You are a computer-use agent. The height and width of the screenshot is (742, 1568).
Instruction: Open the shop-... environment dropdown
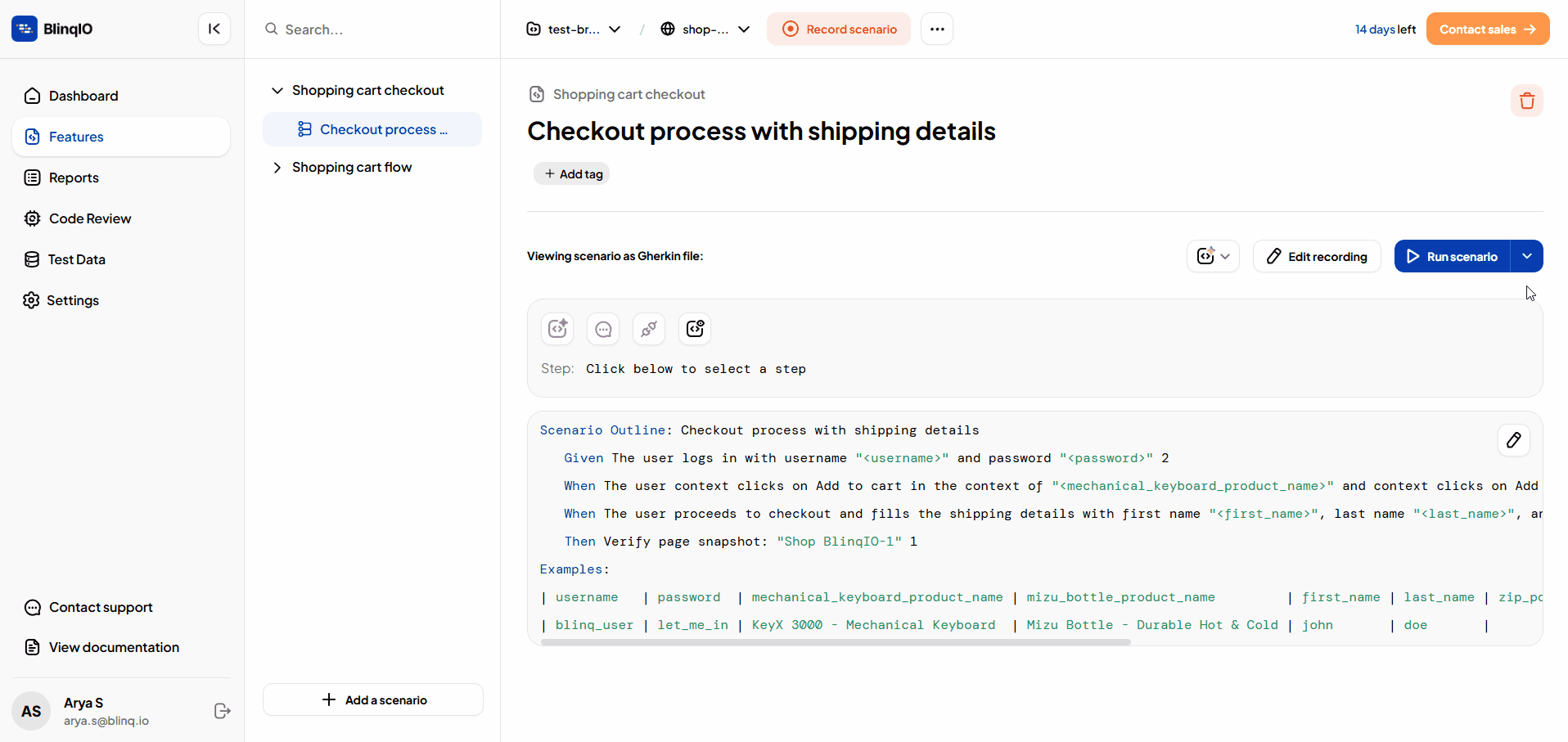pyautogui.click(x=705, y=29)
